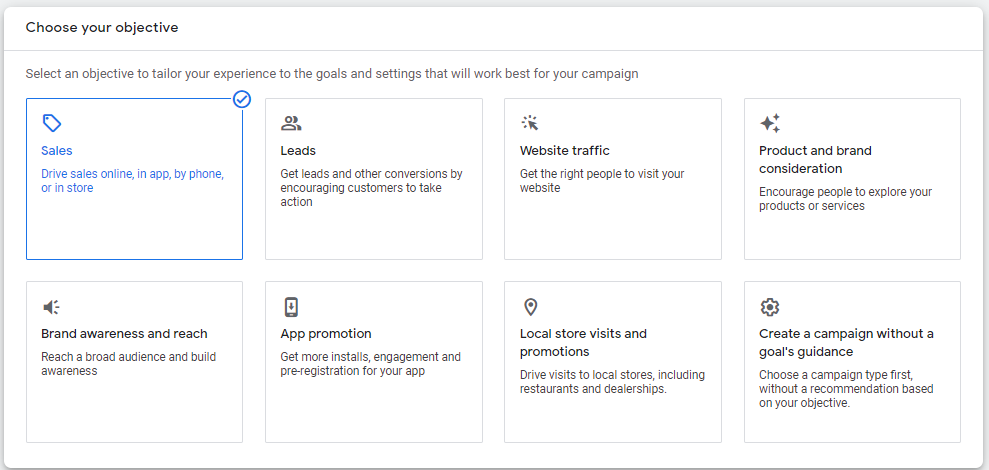Image resolution: width=989 pixels, height=470 pixels.
Task: Click the App promotion phone icon
Action: click(291, 307)
